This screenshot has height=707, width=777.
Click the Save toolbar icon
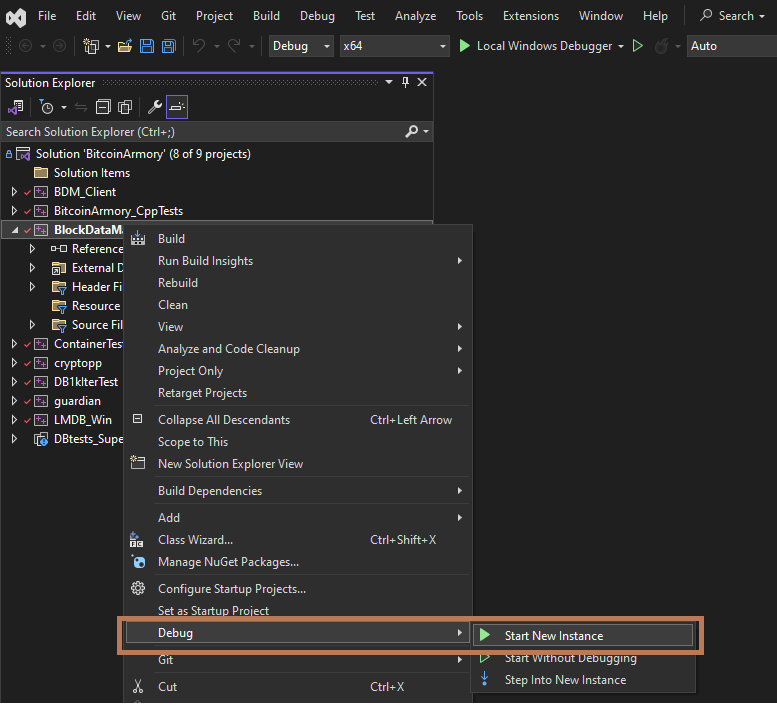[147, 46]
